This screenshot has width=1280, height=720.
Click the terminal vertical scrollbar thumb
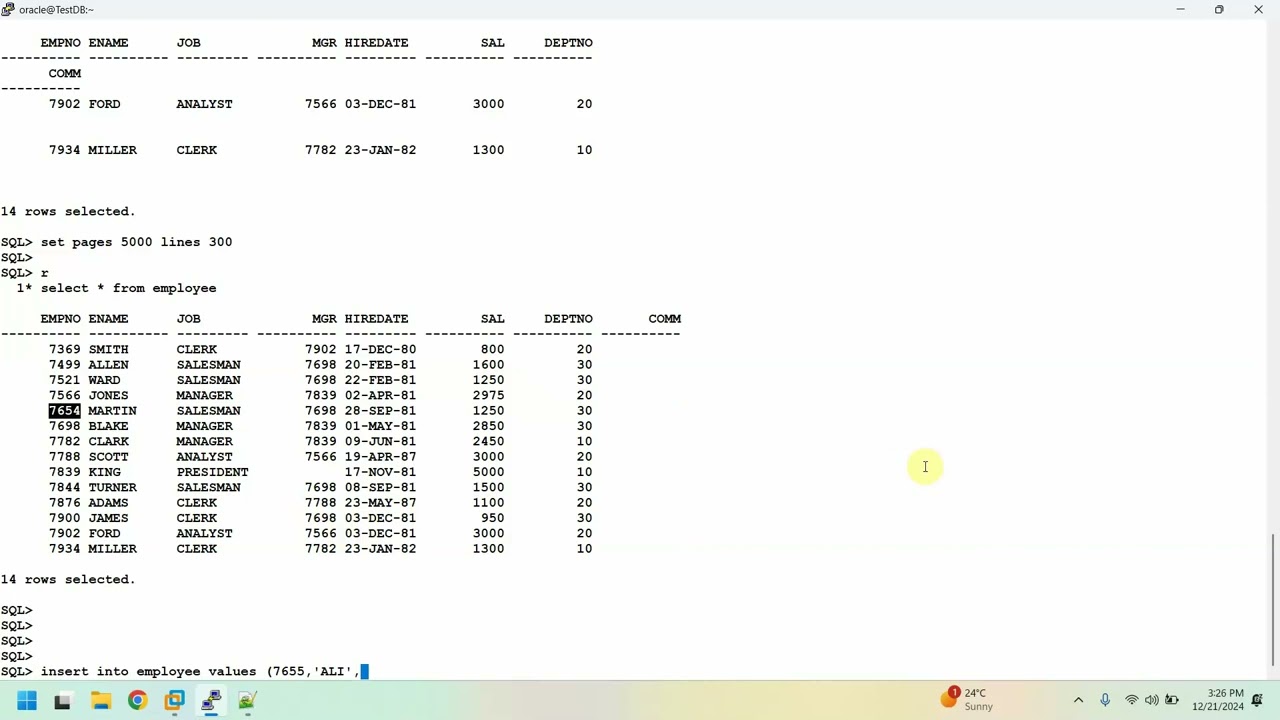click(x=1273, y=600)
